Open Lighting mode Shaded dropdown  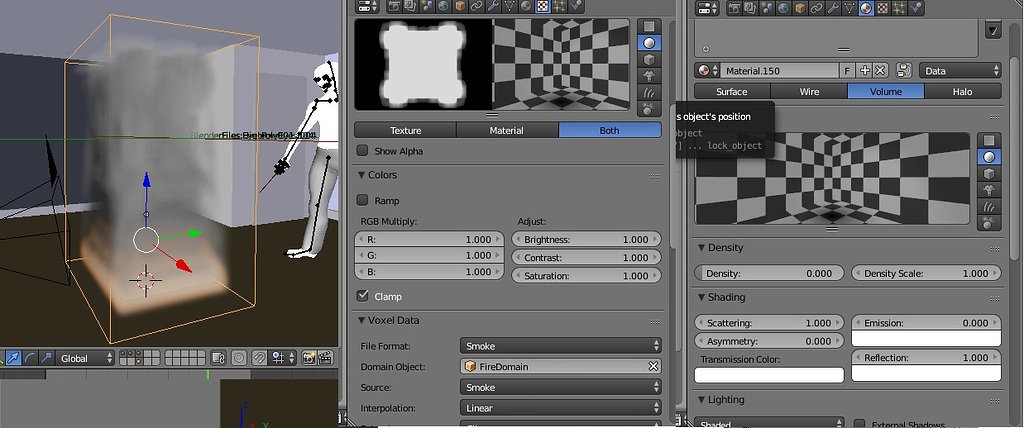769,423
